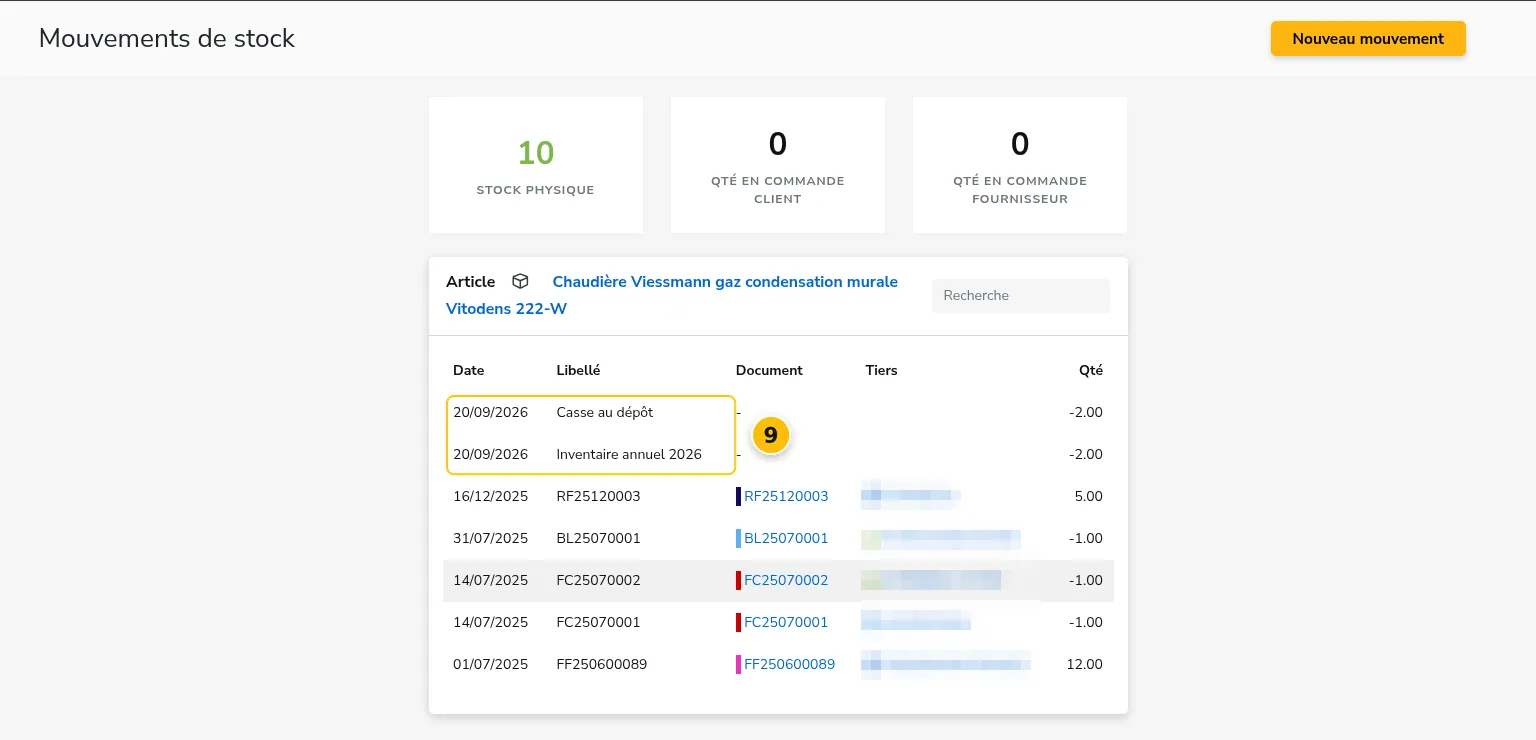This screenshot has height=740, width=1536.
Task: Click the FC25070002 libellé cell
Action: [x=598, y=580]
